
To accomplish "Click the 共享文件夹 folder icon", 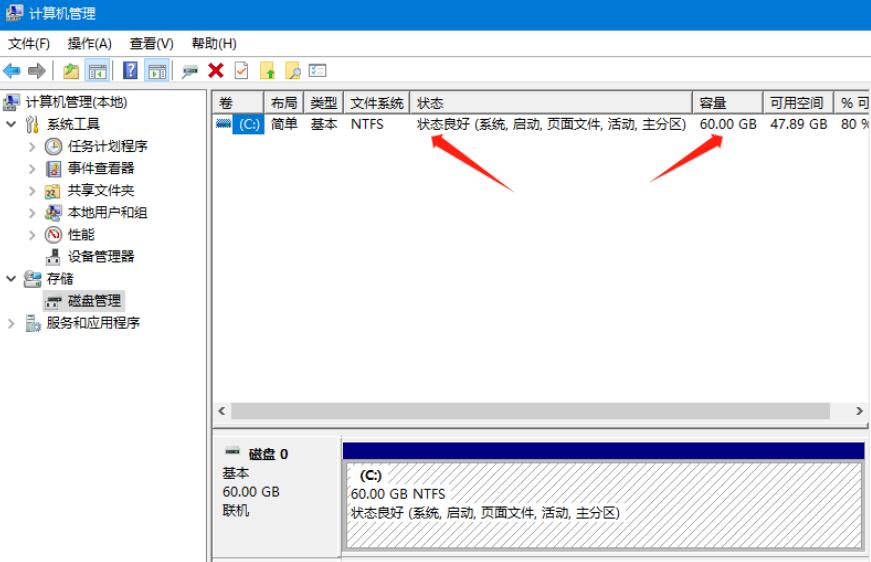I will tap(52, 191).
